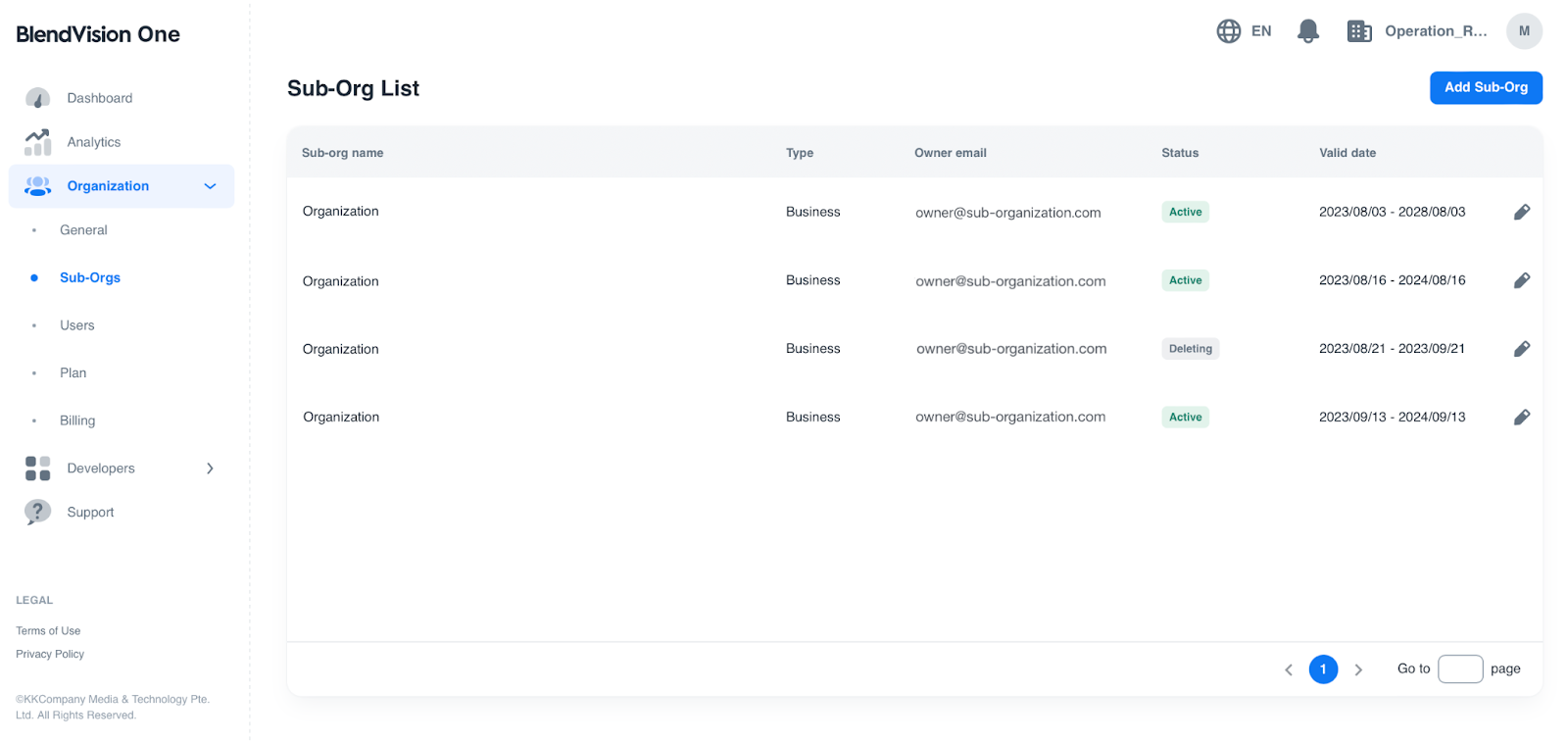This screenshot has height=741, width=1568.
Task: Edit the sub-org with Deleting status
Action: tap(1521, 349)
